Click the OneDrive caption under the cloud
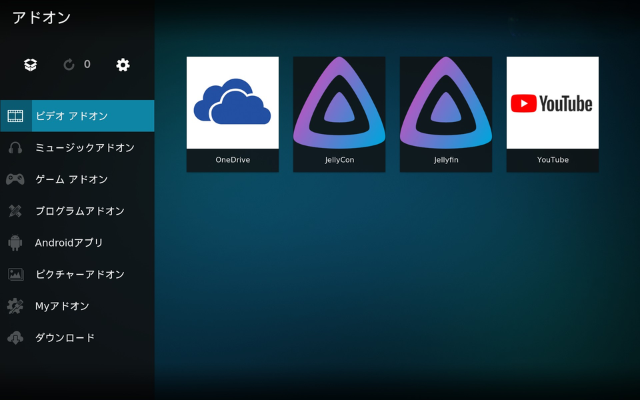Screen dimensions: 640x400 tap(232, 160)
